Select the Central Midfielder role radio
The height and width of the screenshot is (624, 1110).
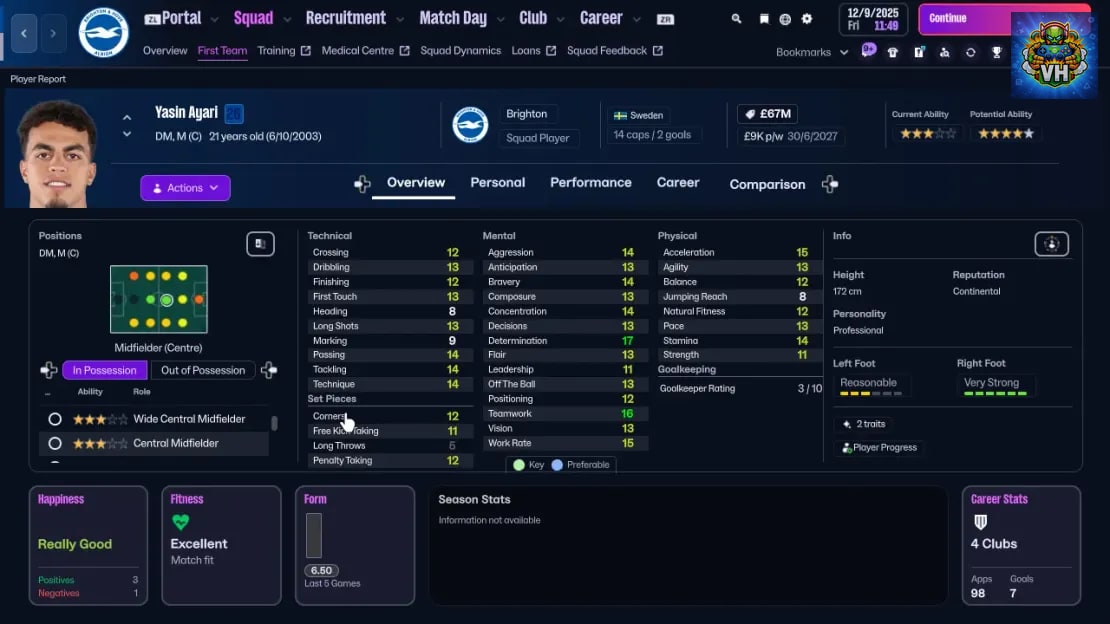tap(55, 443)
